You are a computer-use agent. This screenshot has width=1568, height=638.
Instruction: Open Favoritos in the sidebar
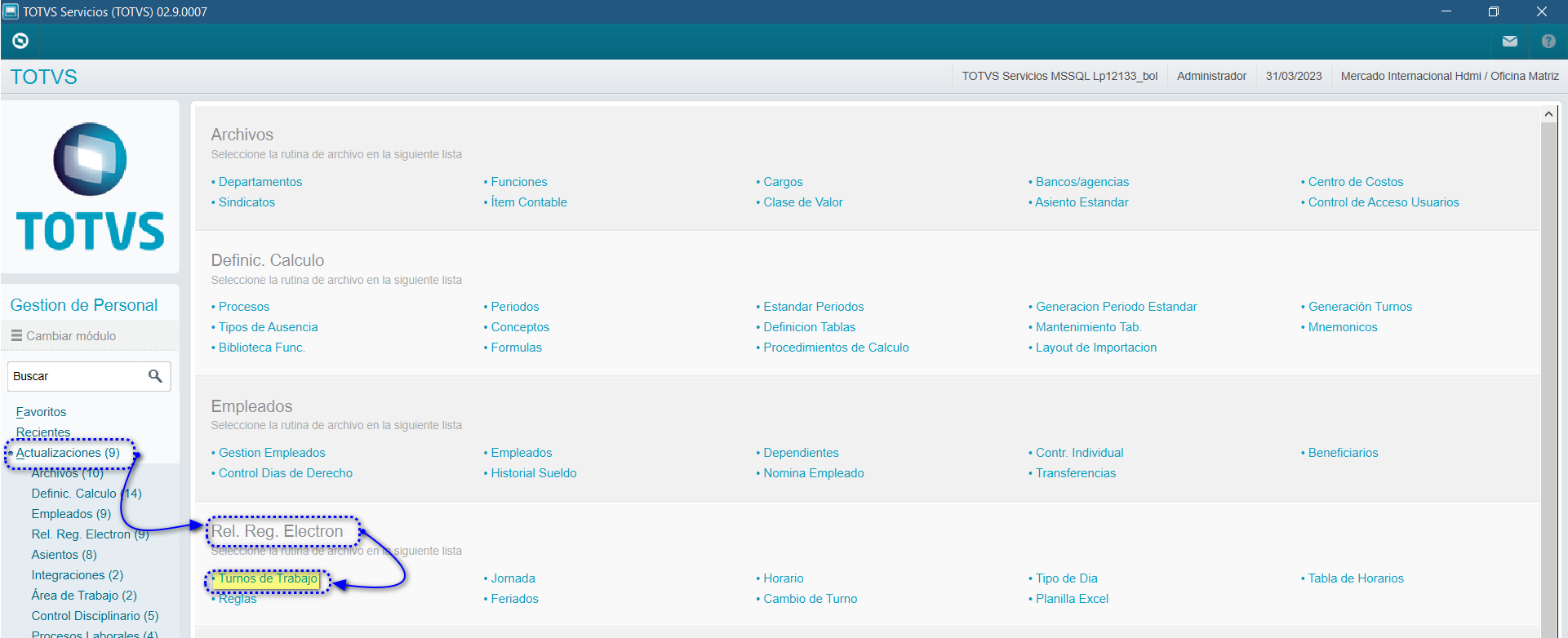pyautogui.click(x=41, y=412)
